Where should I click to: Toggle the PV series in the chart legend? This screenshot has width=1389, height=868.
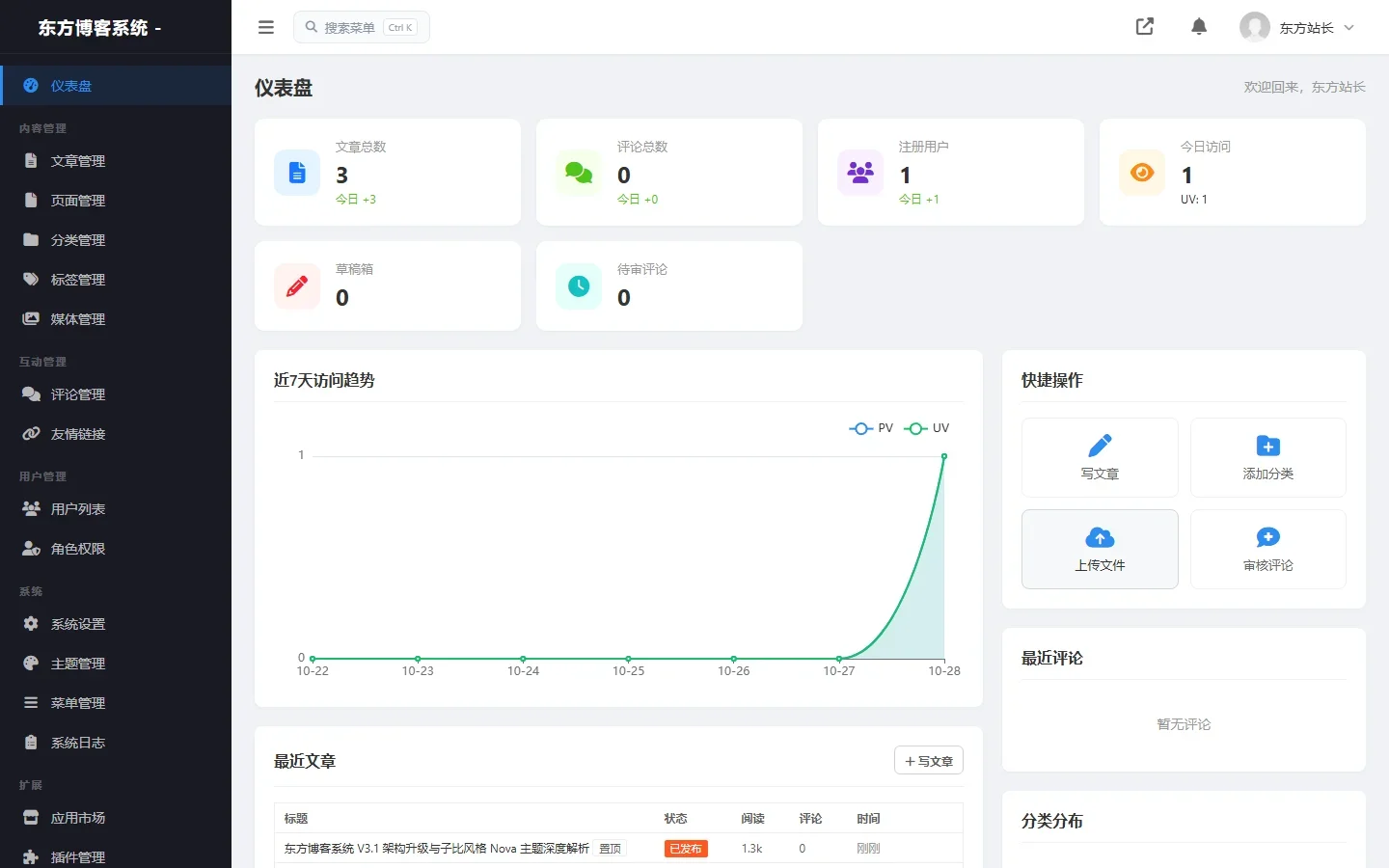pos(871,428)
